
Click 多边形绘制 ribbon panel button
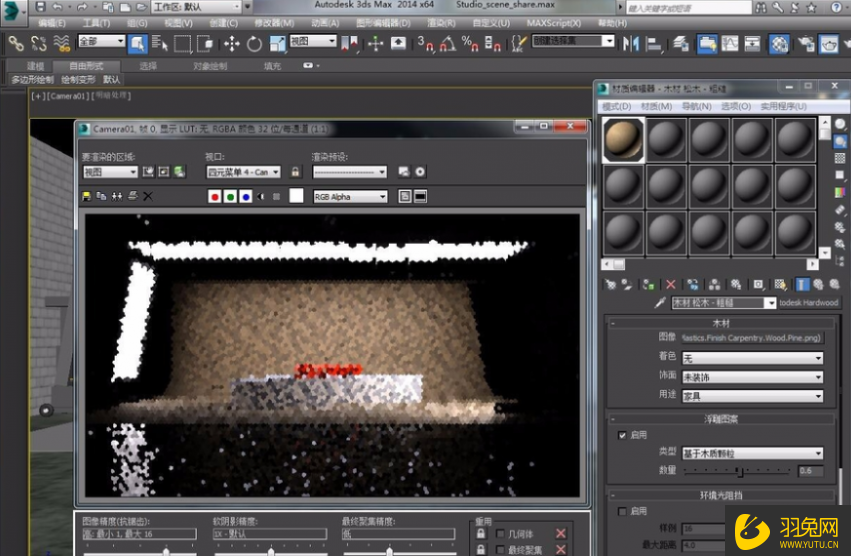click(33, 80)
